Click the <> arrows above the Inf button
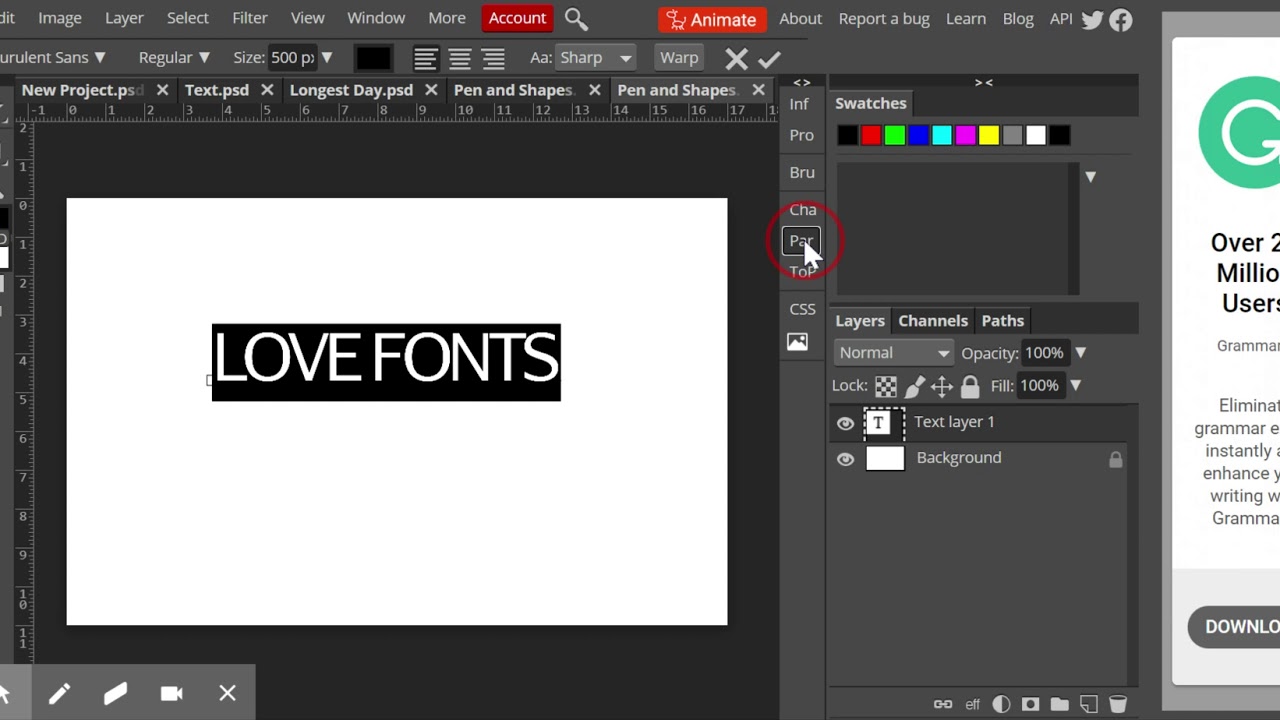 (802, 83)
